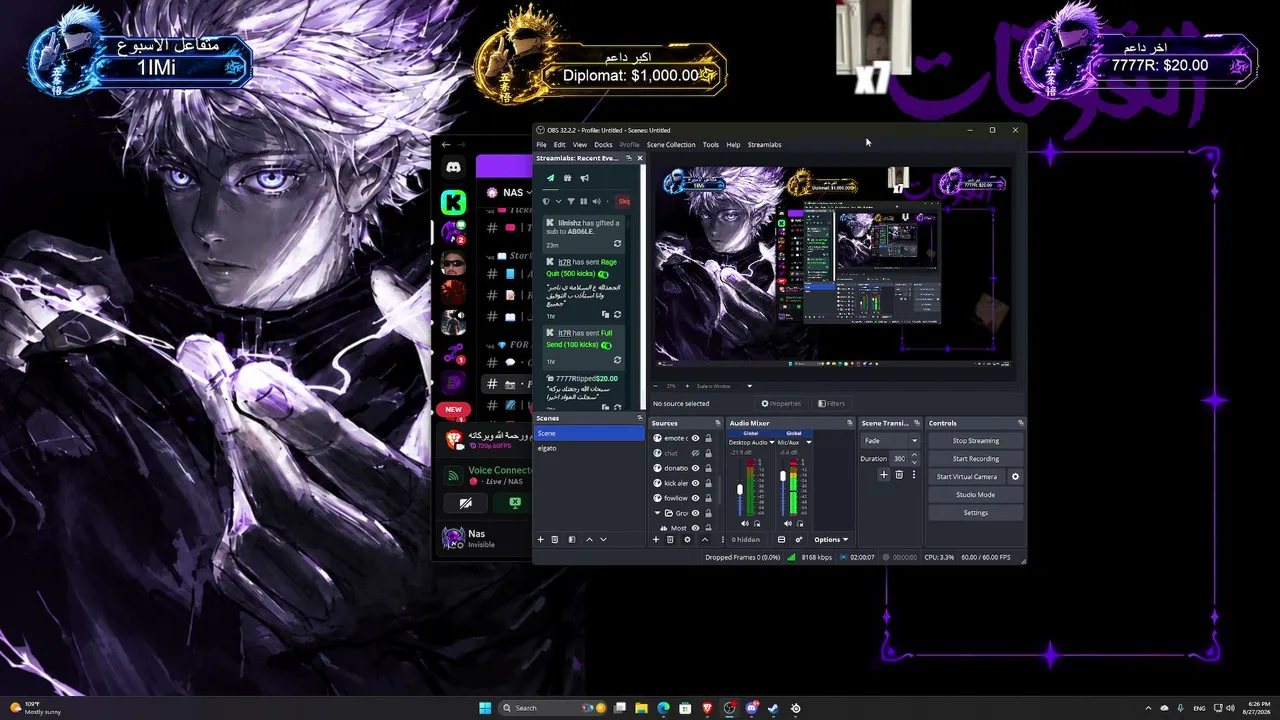
Task: Click the Streamlabs megaphone icon
Action: point(585,178)
